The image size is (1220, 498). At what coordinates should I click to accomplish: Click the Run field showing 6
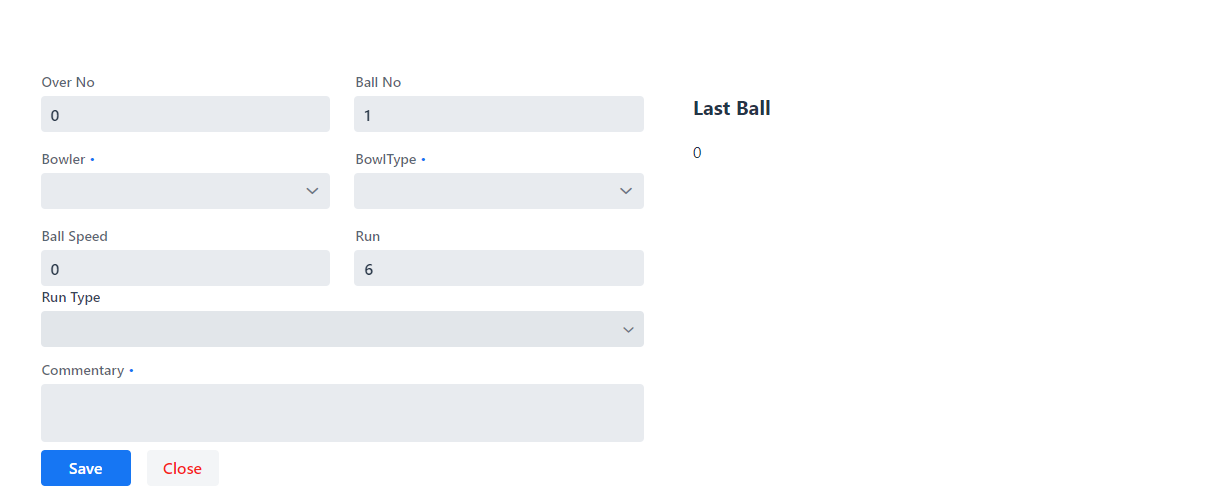[498, 268]
